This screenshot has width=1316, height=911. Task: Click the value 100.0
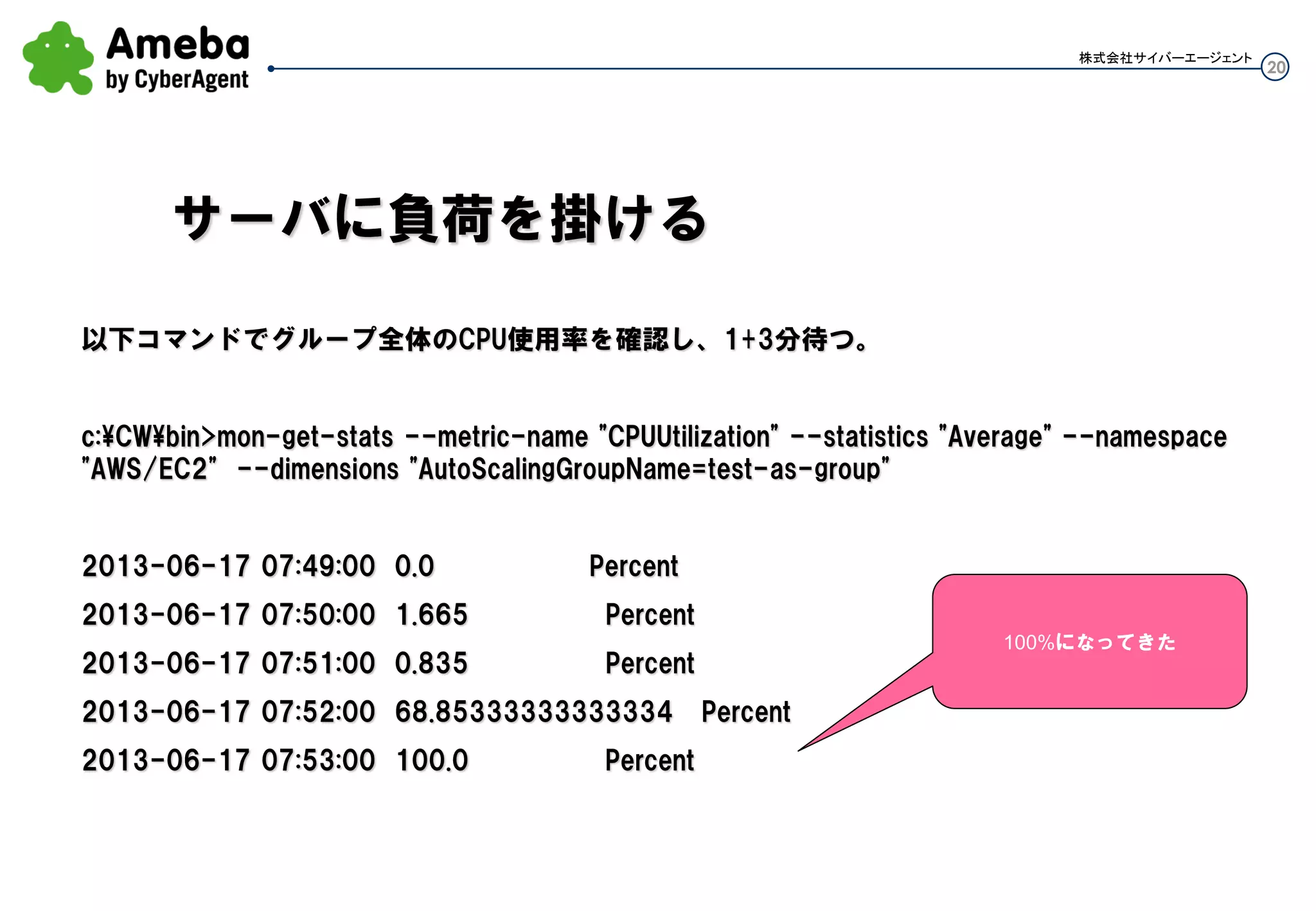[x=432, y=761]
